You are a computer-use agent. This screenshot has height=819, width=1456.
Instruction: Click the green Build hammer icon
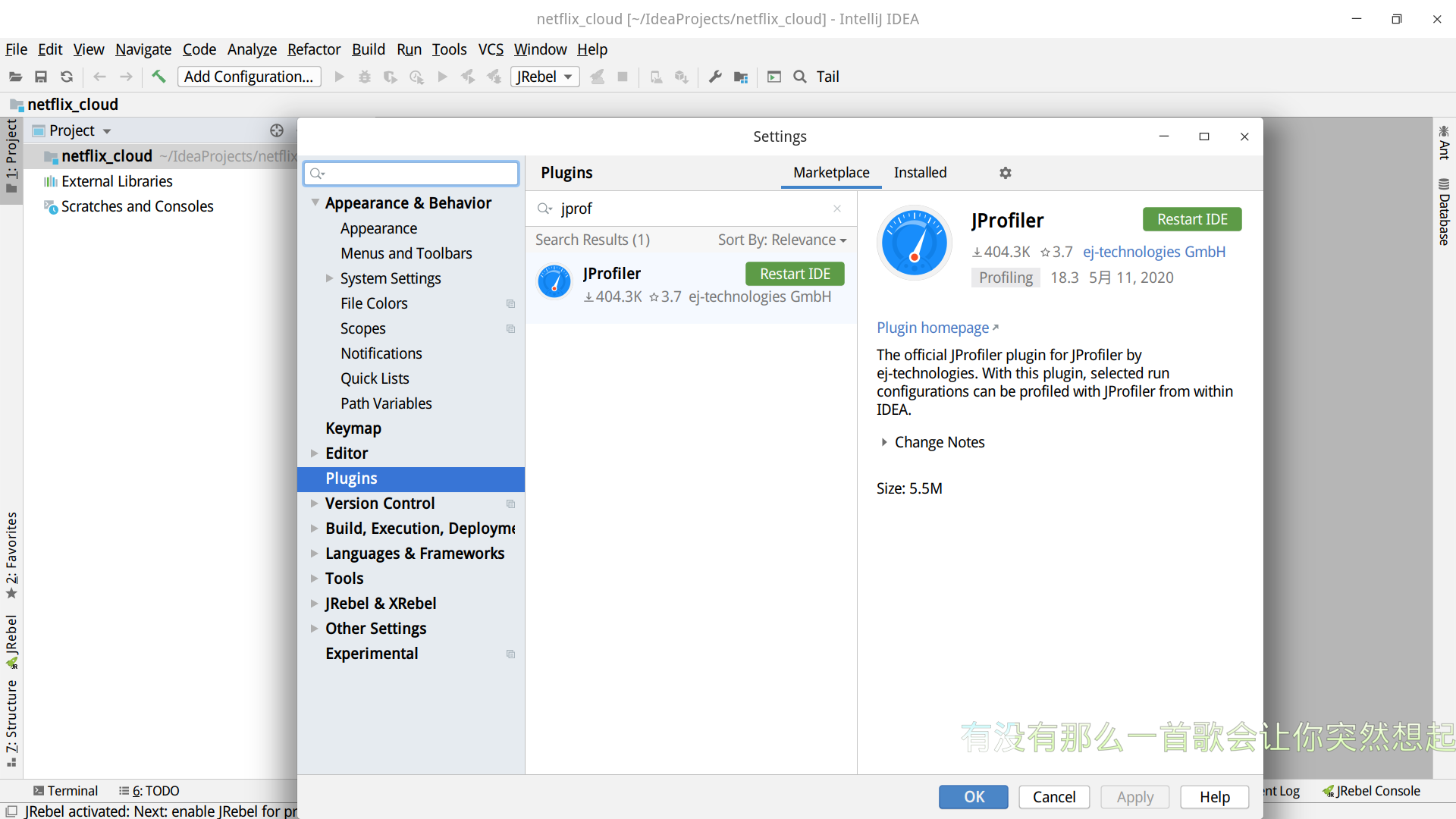pos(158,76)
